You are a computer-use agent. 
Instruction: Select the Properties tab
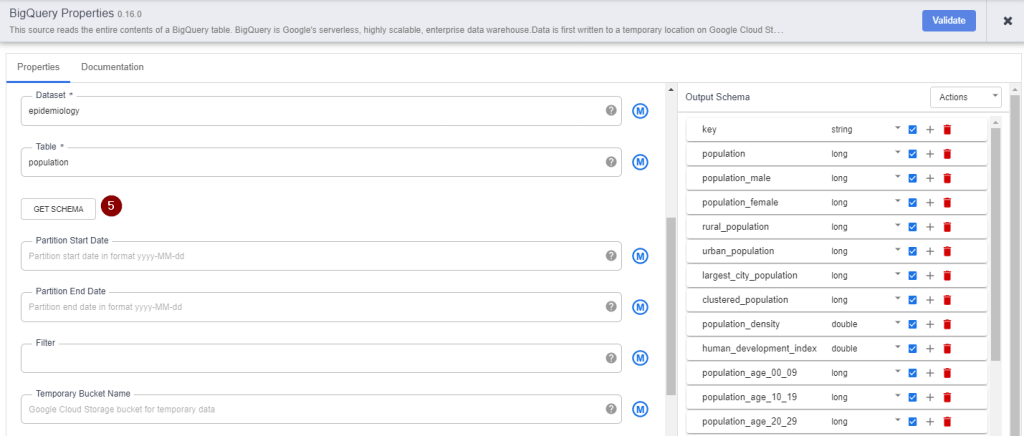[x=38, y=67]
